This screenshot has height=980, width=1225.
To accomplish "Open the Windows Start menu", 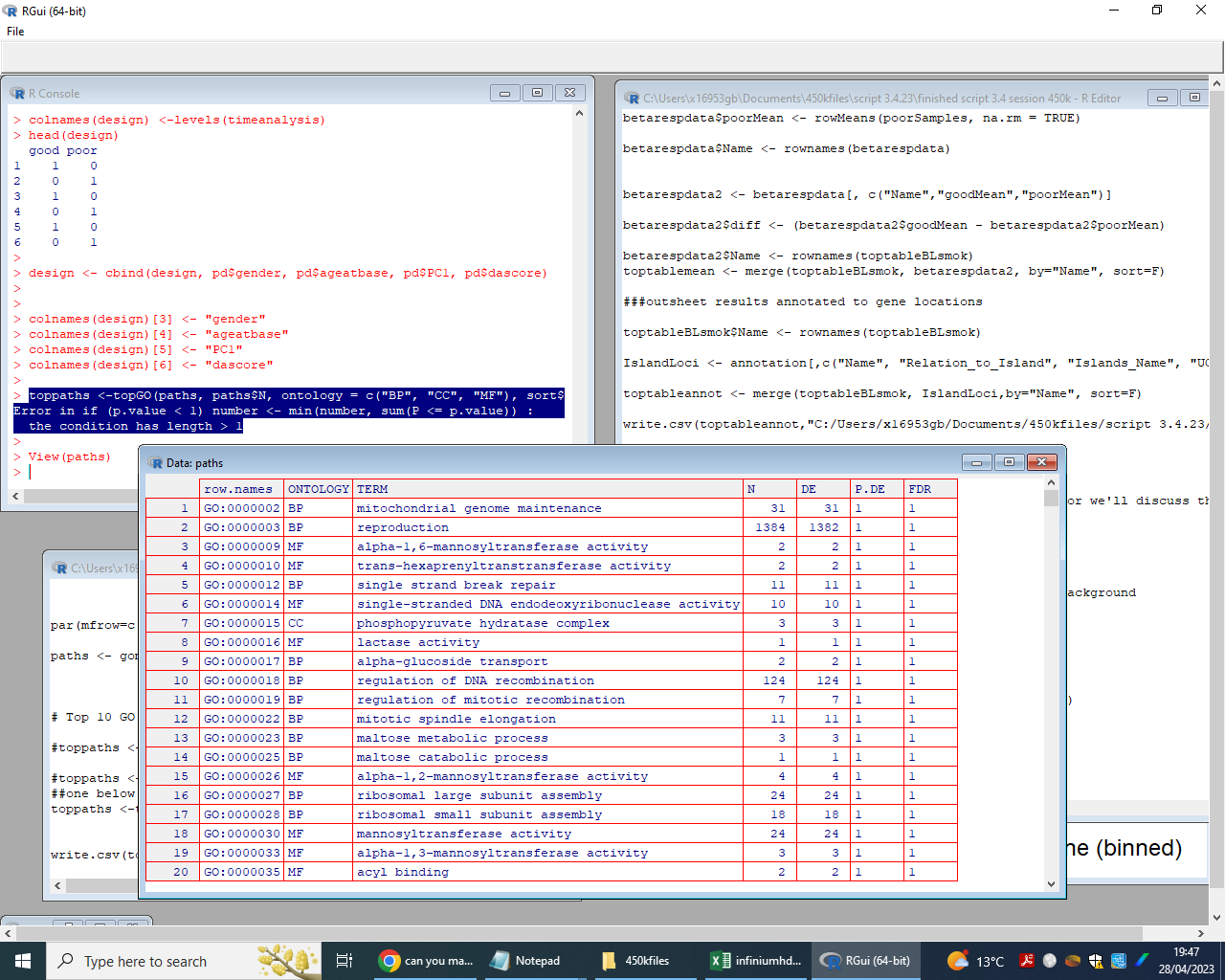I will coord(23,961).
